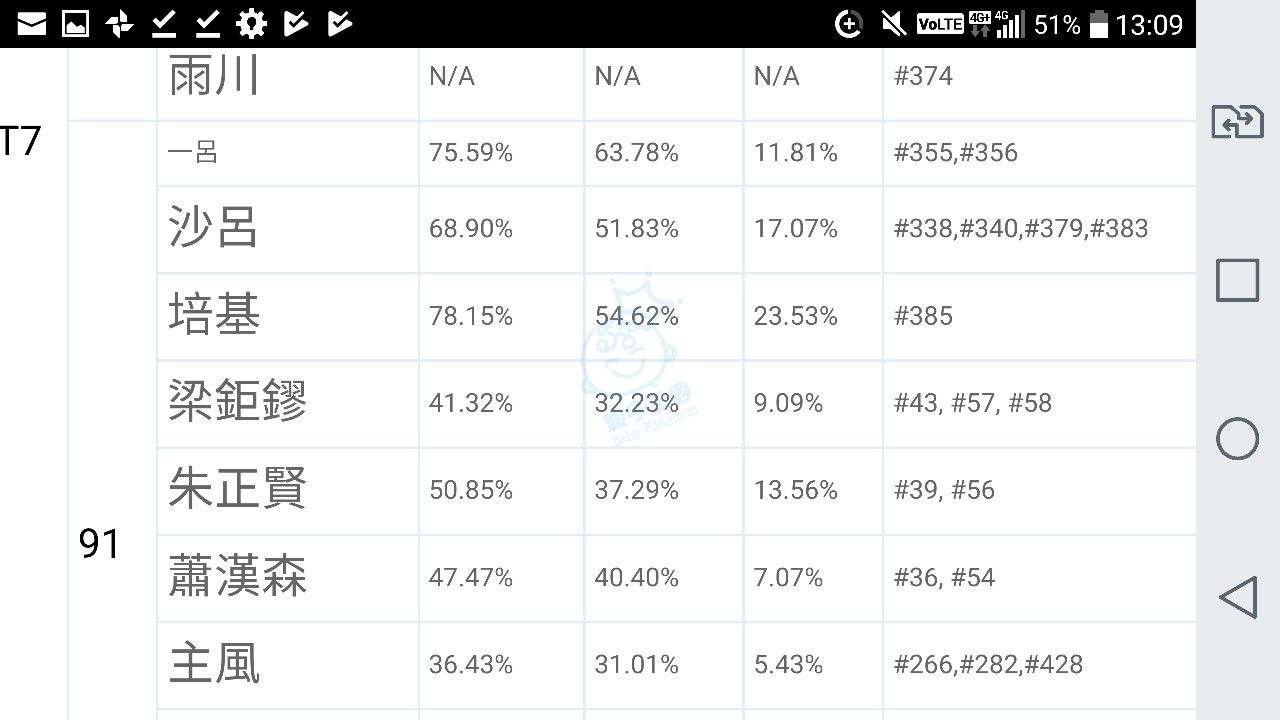The height and width of the screenshot is (720, 1280).
Task: Tap the picture notification icon in status bar
Action: click(76, 24)
